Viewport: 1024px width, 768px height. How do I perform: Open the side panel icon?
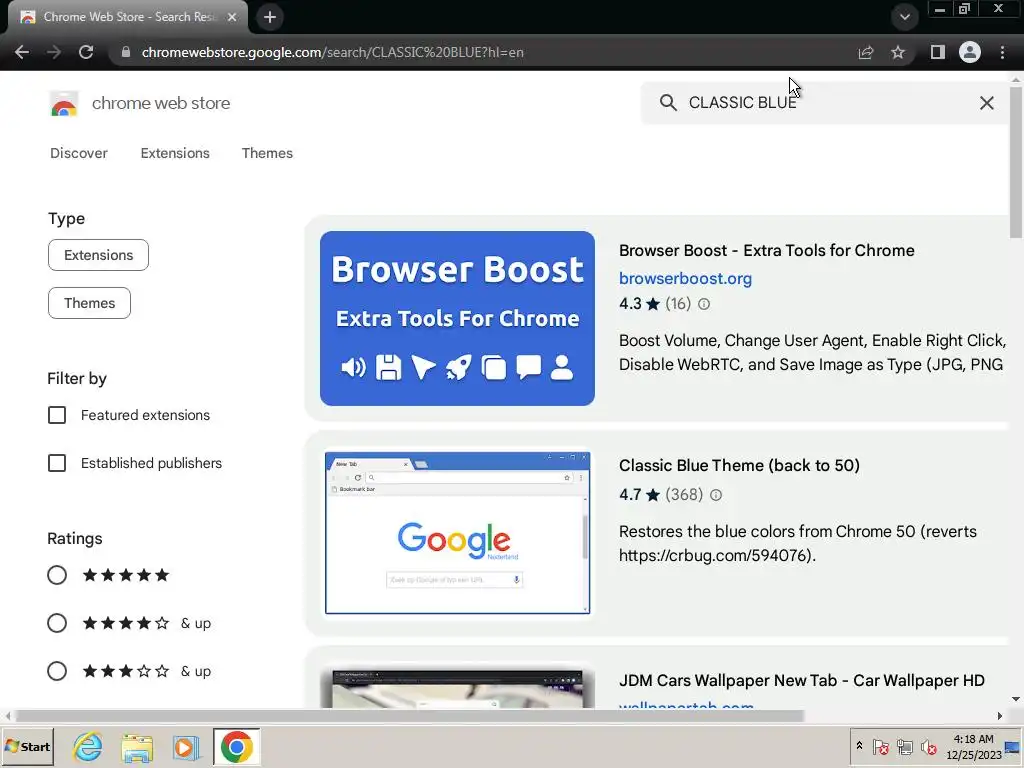938,52
